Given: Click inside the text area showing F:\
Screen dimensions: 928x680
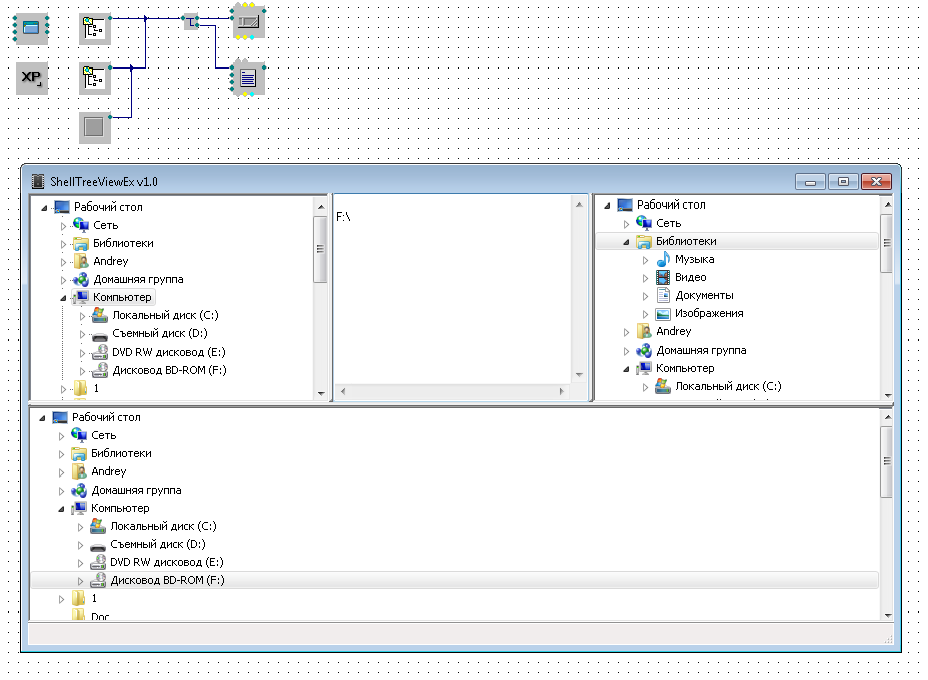Looking at the screenshot, I should pos(450,290).
